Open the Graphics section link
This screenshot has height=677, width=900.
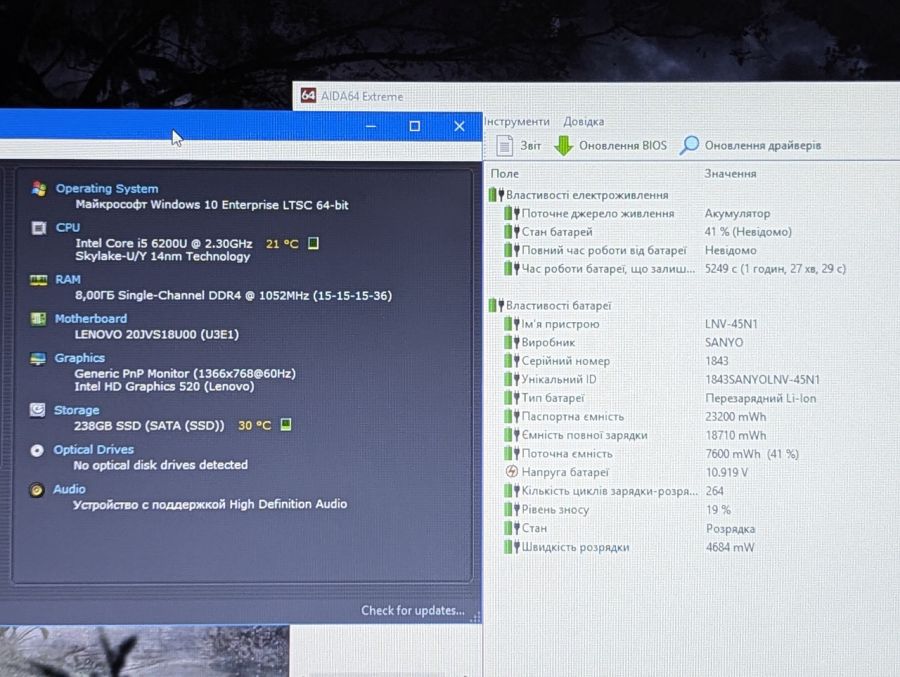[x=79, y=358]
